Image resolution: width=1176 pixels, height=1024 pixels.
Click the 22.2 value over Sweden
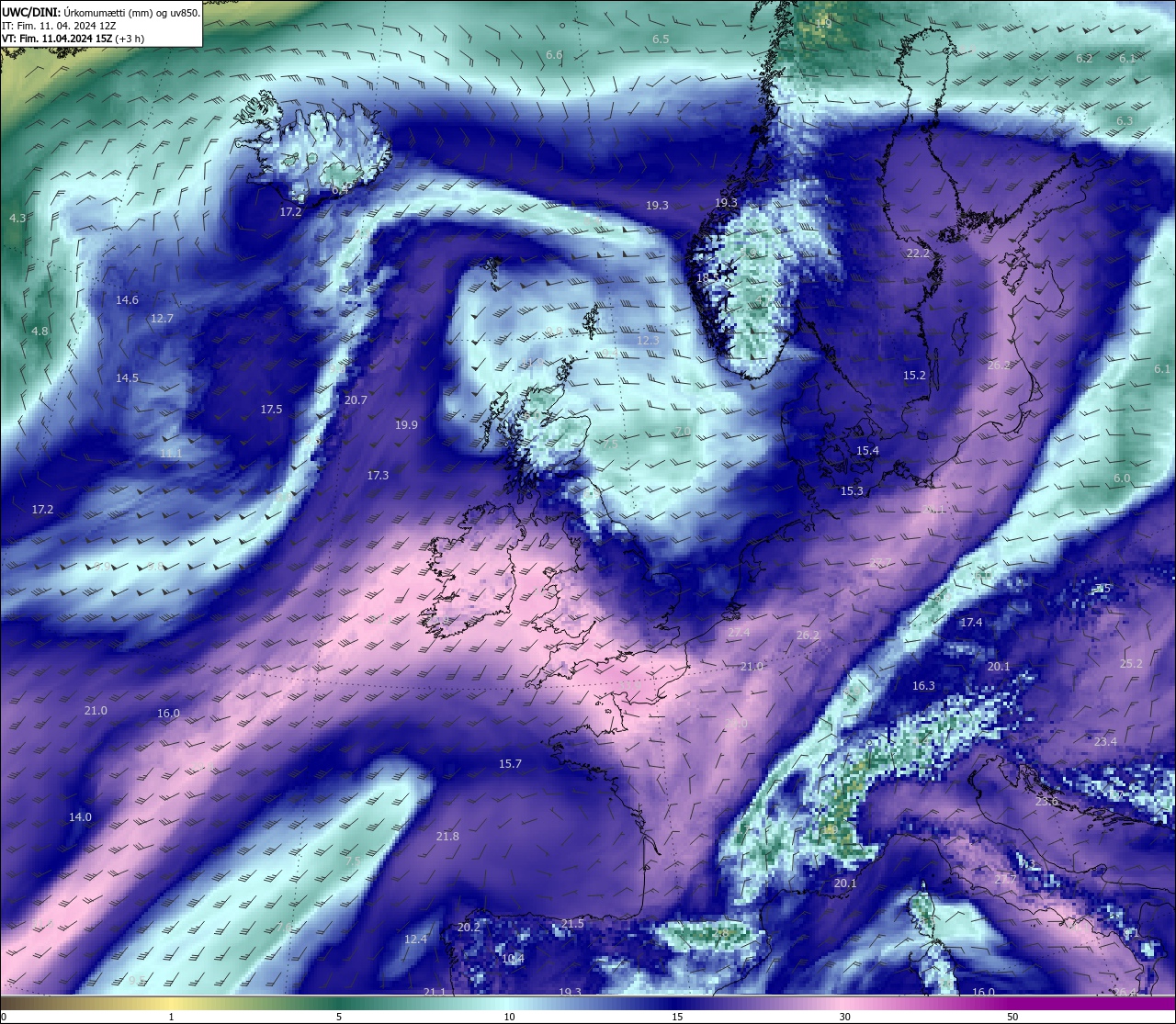coord(918,253)
